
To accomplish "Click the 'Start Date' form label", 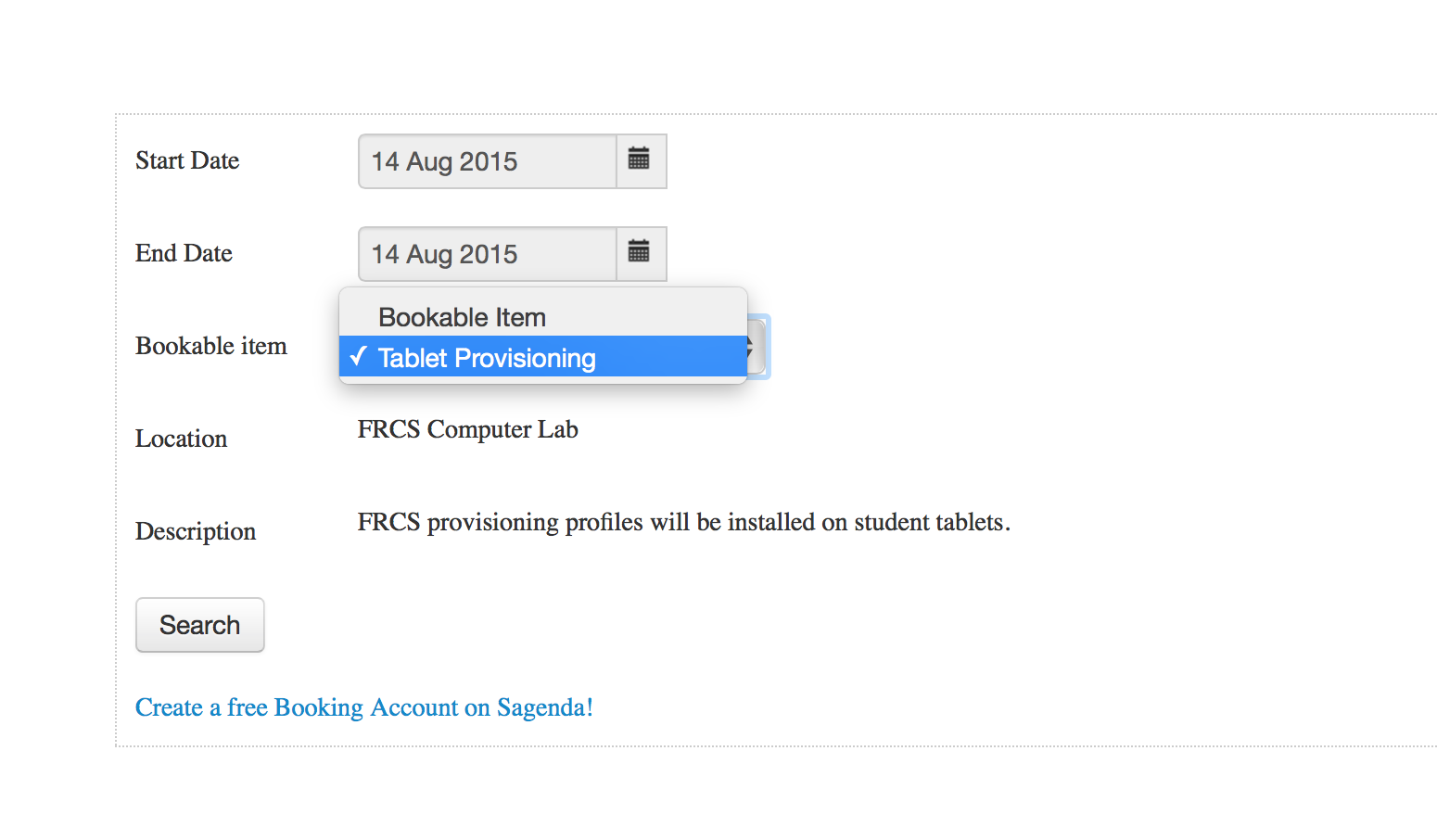I will pyautogui.click(x=187, y=160).
